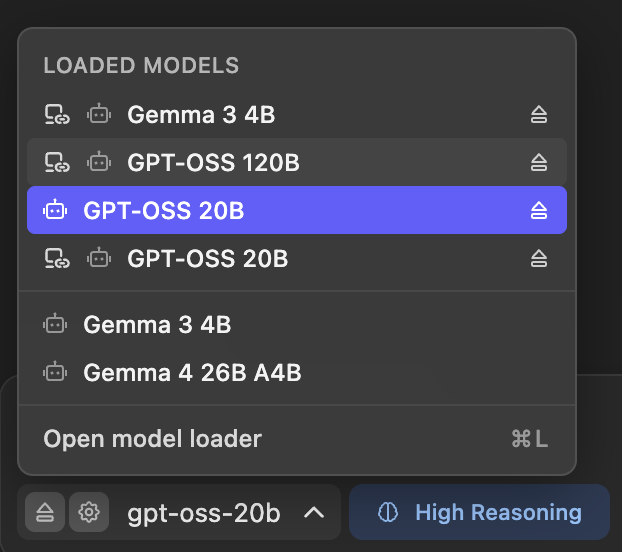
Task: Load the unloaded Gemma 3 4B model
Action: coord(157,325)
